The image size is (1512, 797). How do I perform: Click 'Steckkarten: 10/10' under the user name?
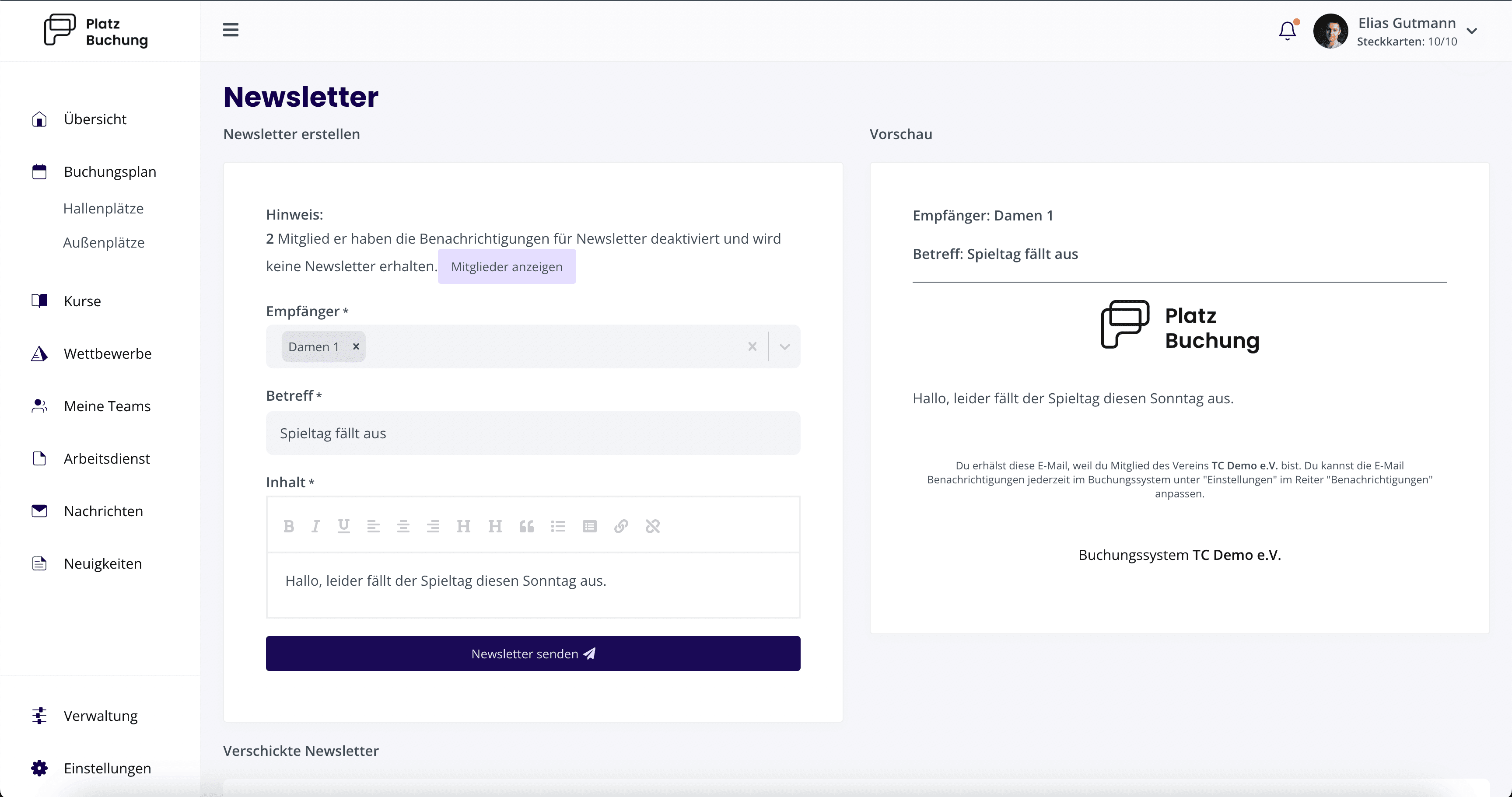(1407, 42)
